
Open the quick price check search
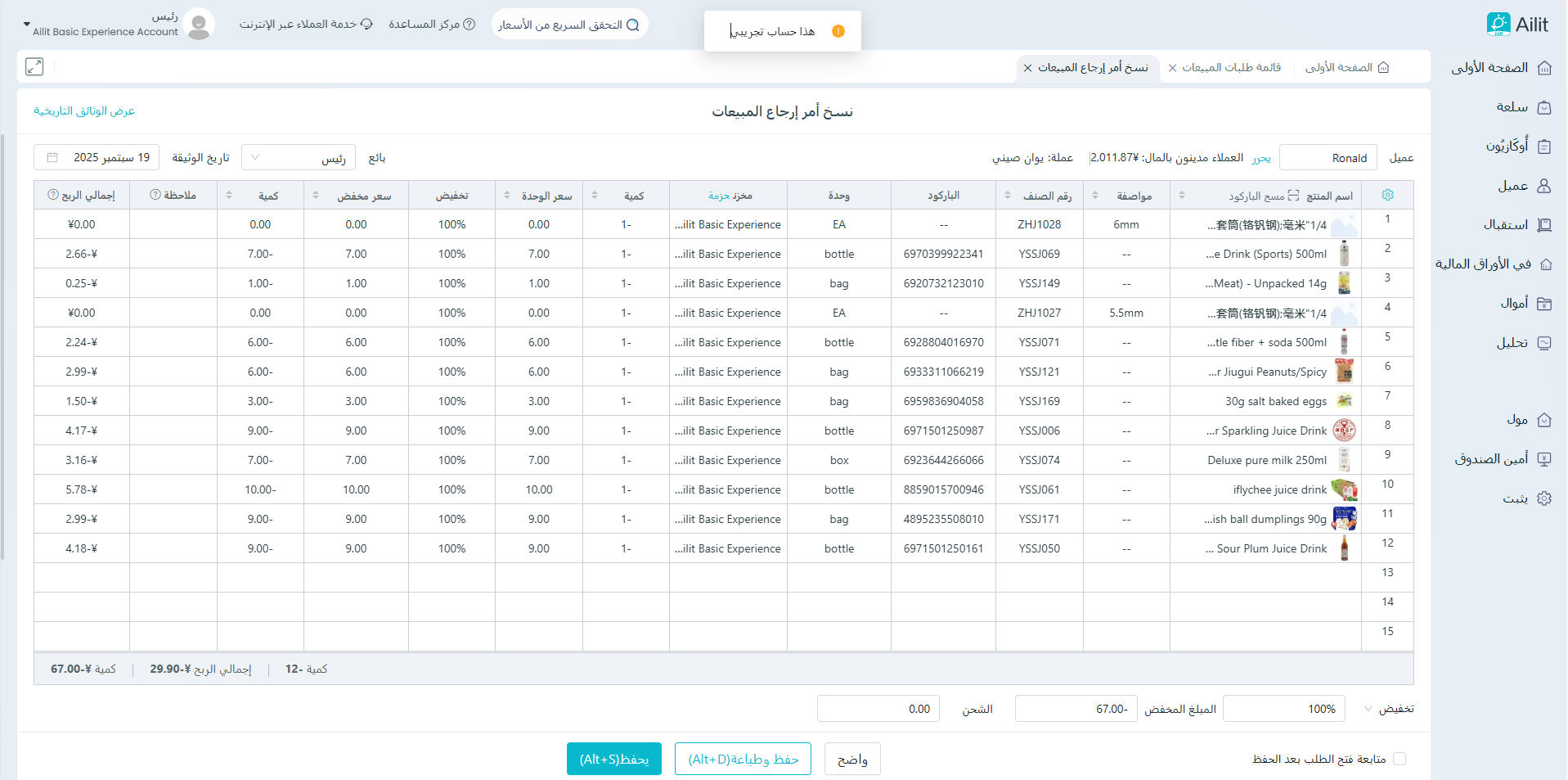click(x=569, y=25)
